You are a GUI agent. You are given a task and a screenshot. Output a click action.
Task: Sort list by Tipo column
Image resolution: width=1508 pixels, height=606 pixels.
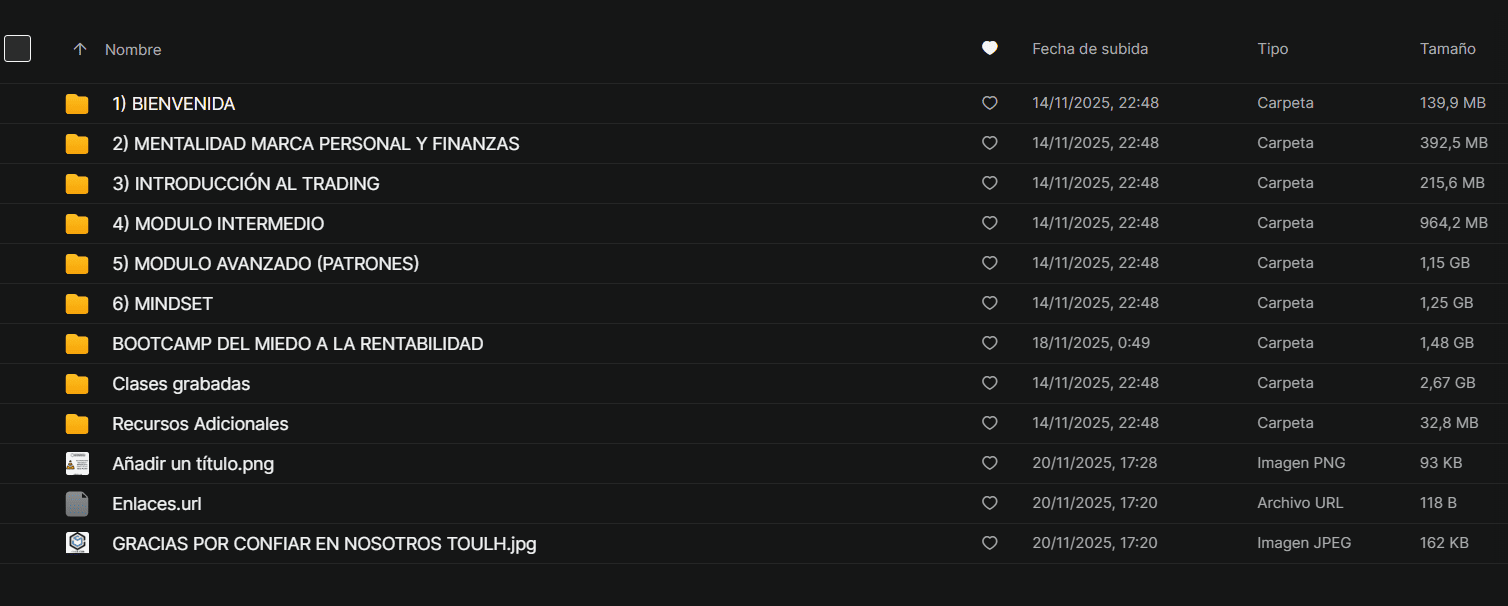click(x=1272, y=49)
